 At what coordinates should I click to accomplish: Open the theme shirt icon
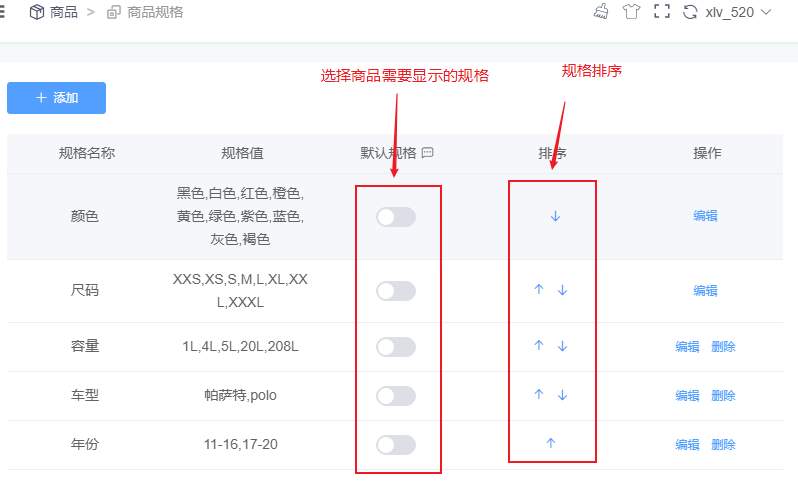[x=631, y=11]
